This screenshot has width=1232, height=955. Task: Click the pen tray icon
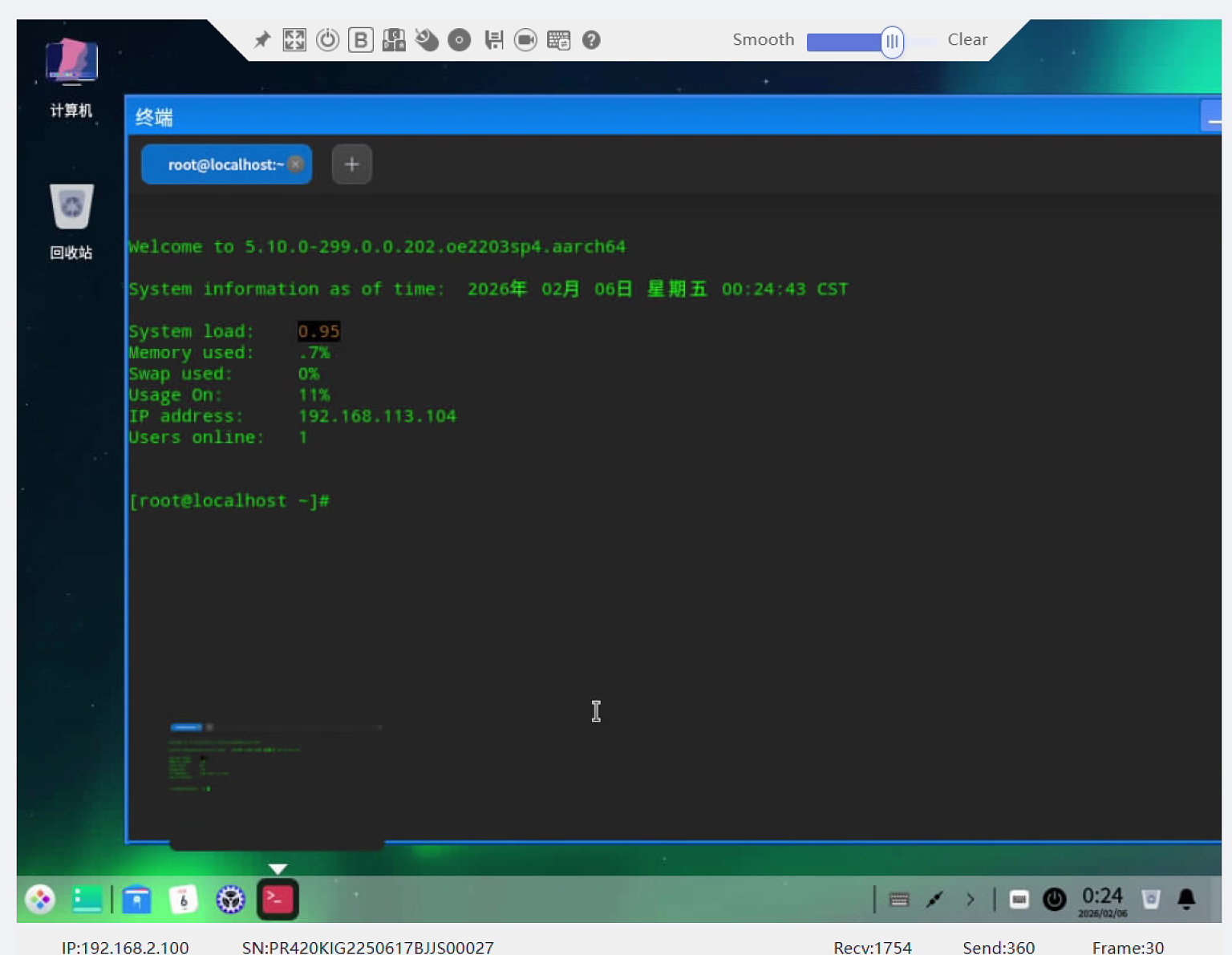point(934,900)
